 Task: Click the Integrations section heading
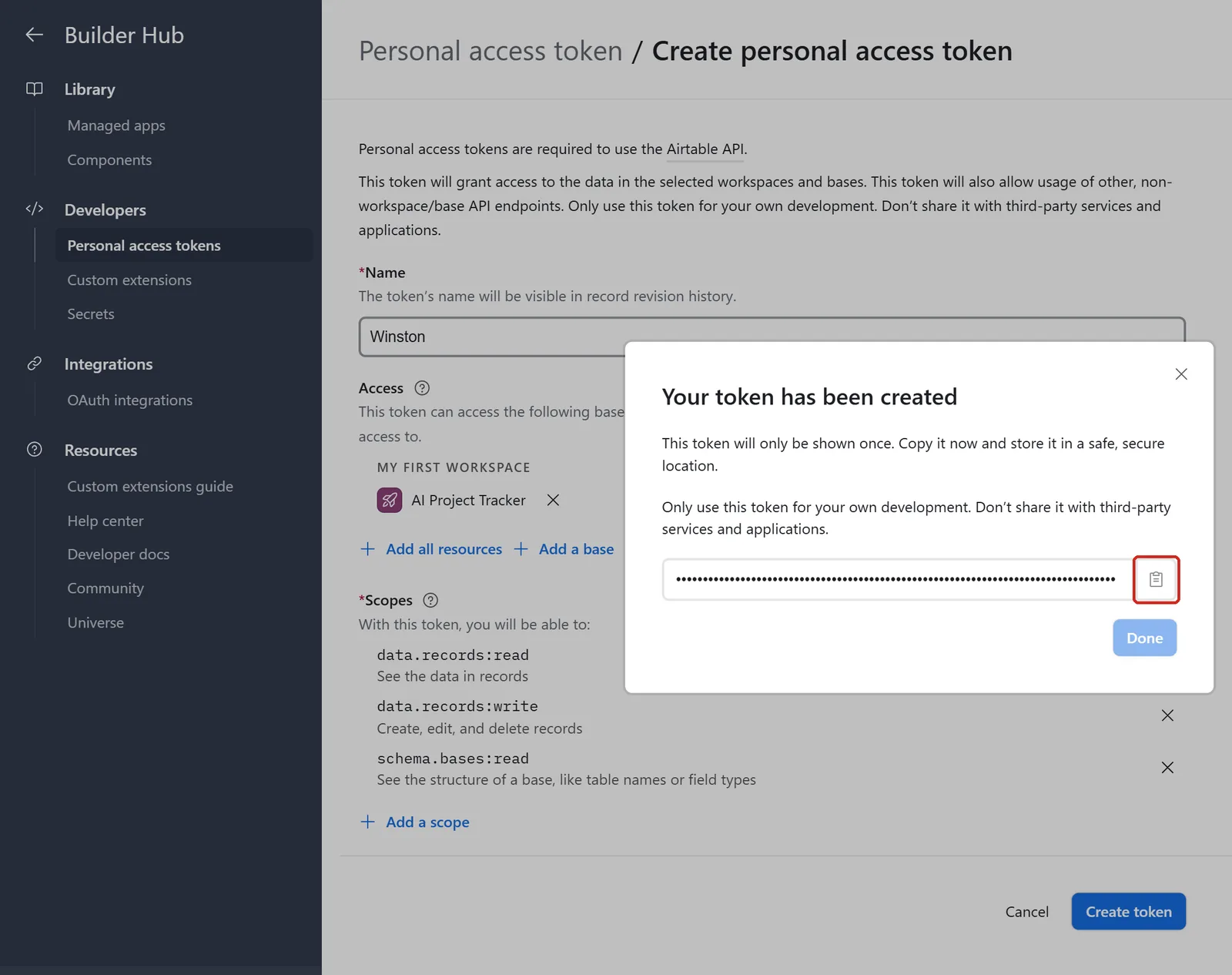109,364
